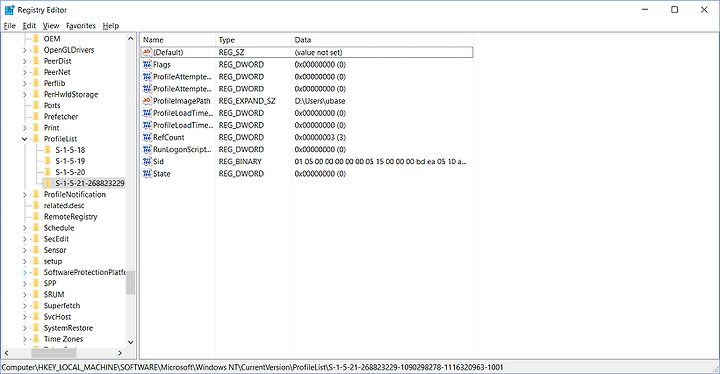Click the tree pane scroll right arrow
This screenshot has height=374, width=720.
click(x=120, y=353)
